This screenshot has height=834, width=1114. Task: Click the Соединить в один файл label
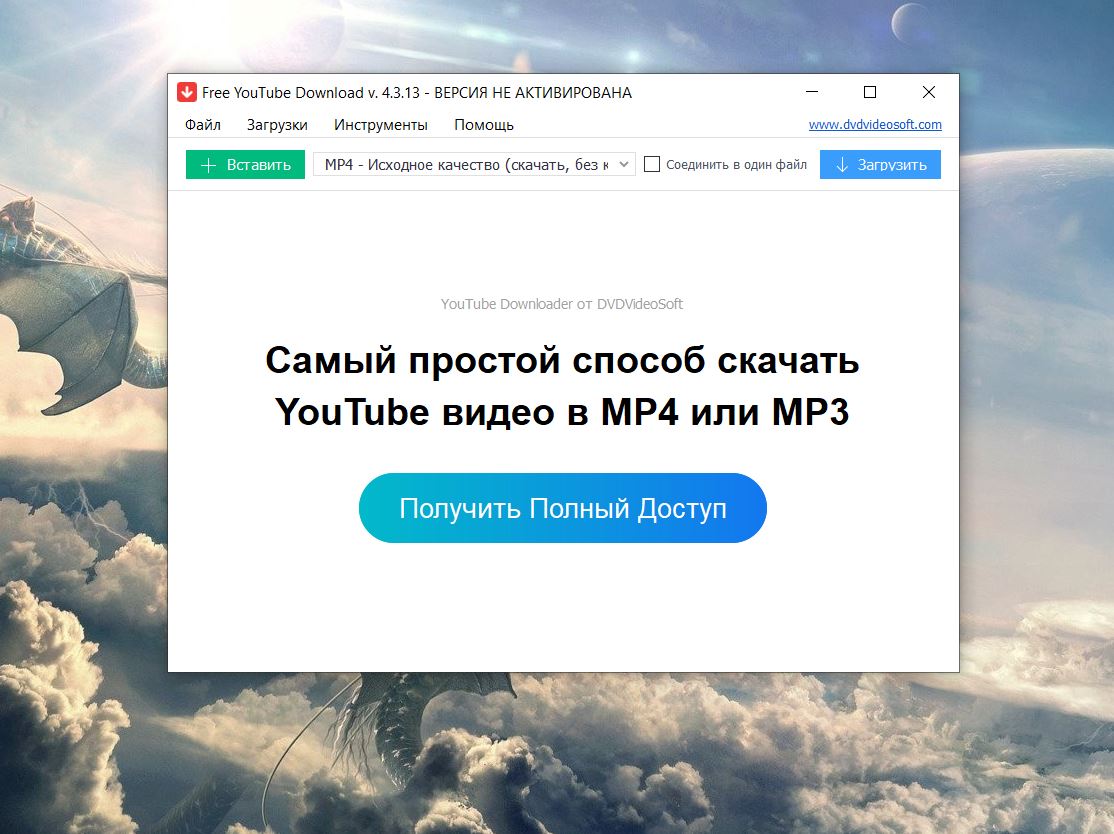point(736,165)
